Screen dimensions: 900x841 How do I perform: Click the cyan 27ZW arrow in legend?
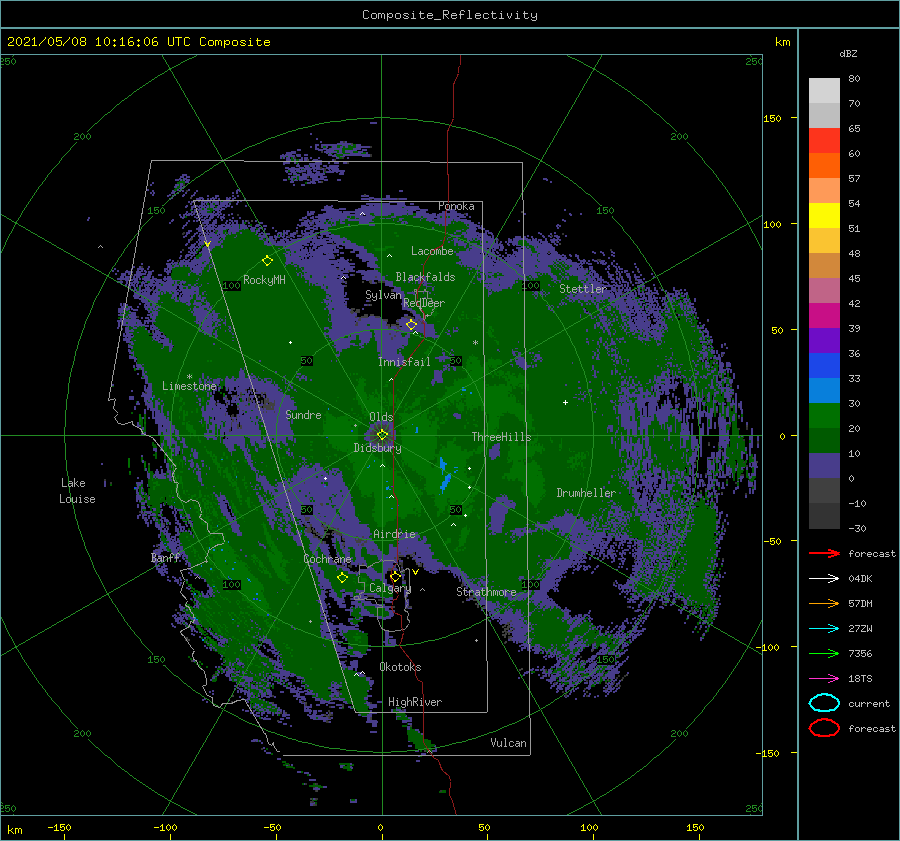(824, 629)
